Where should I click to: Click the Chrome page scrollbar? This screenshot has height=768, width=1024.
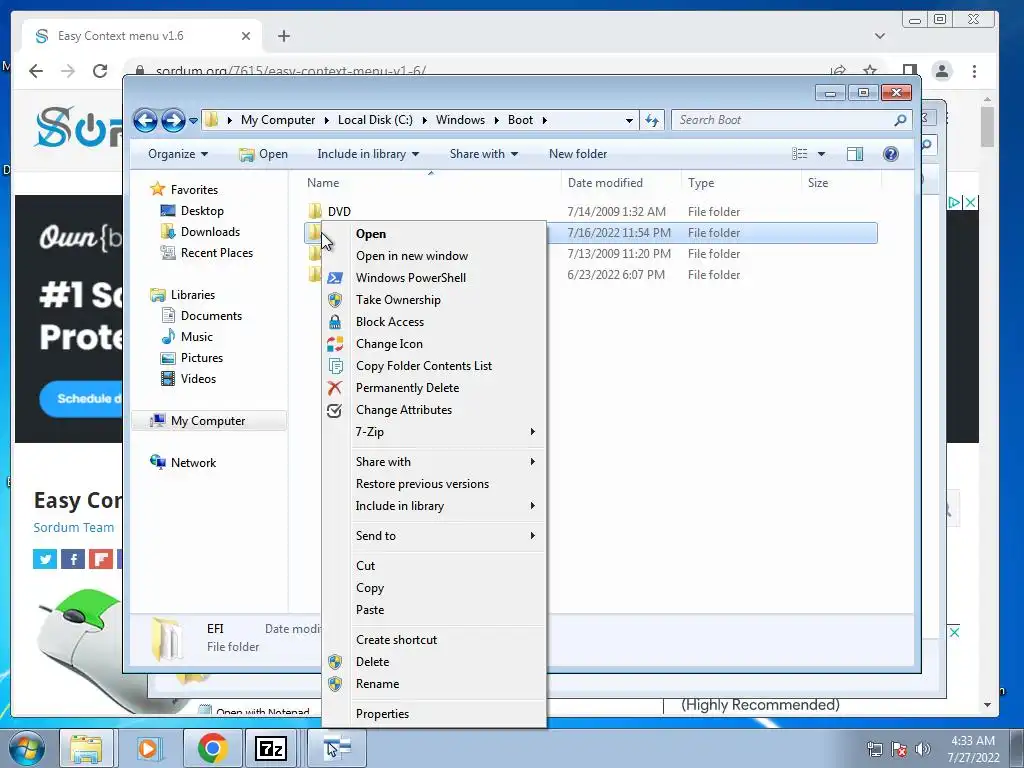pos(987,127)
